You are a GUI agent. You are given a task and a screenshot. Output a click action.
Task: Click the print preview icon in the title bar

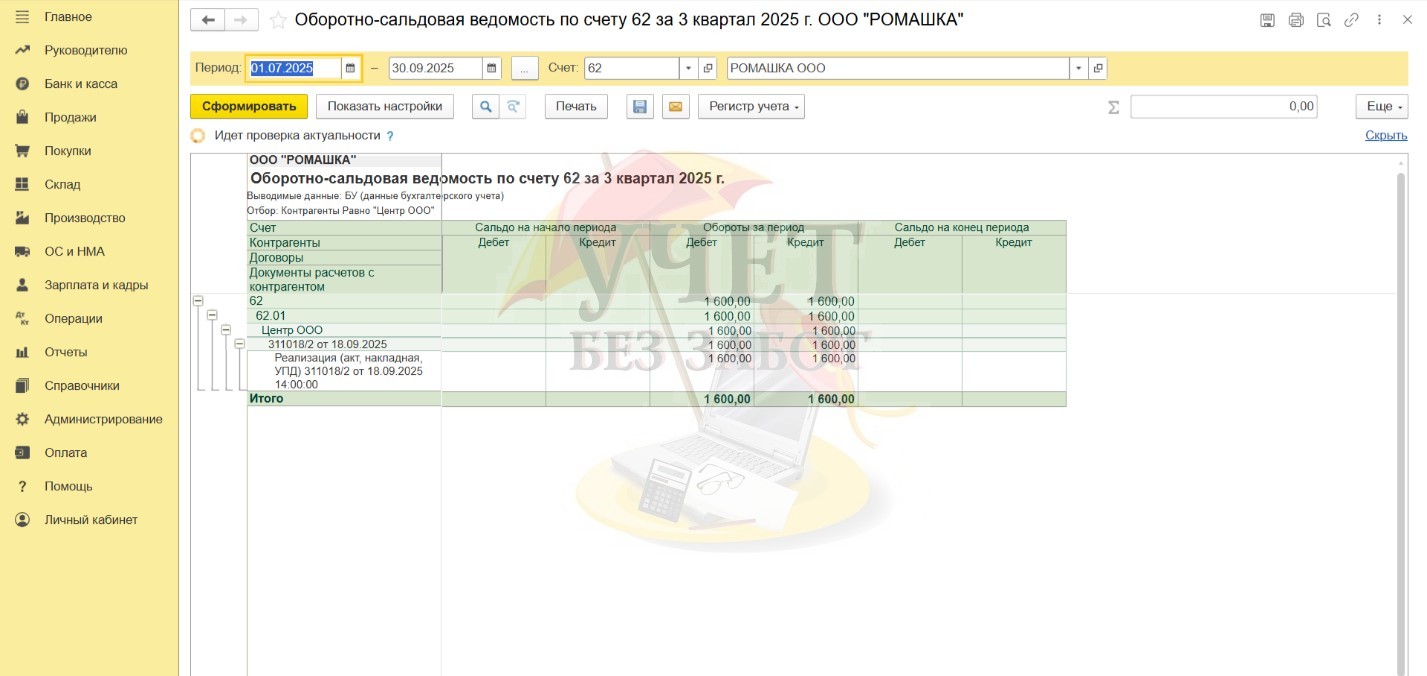(x=1324, y=20)
